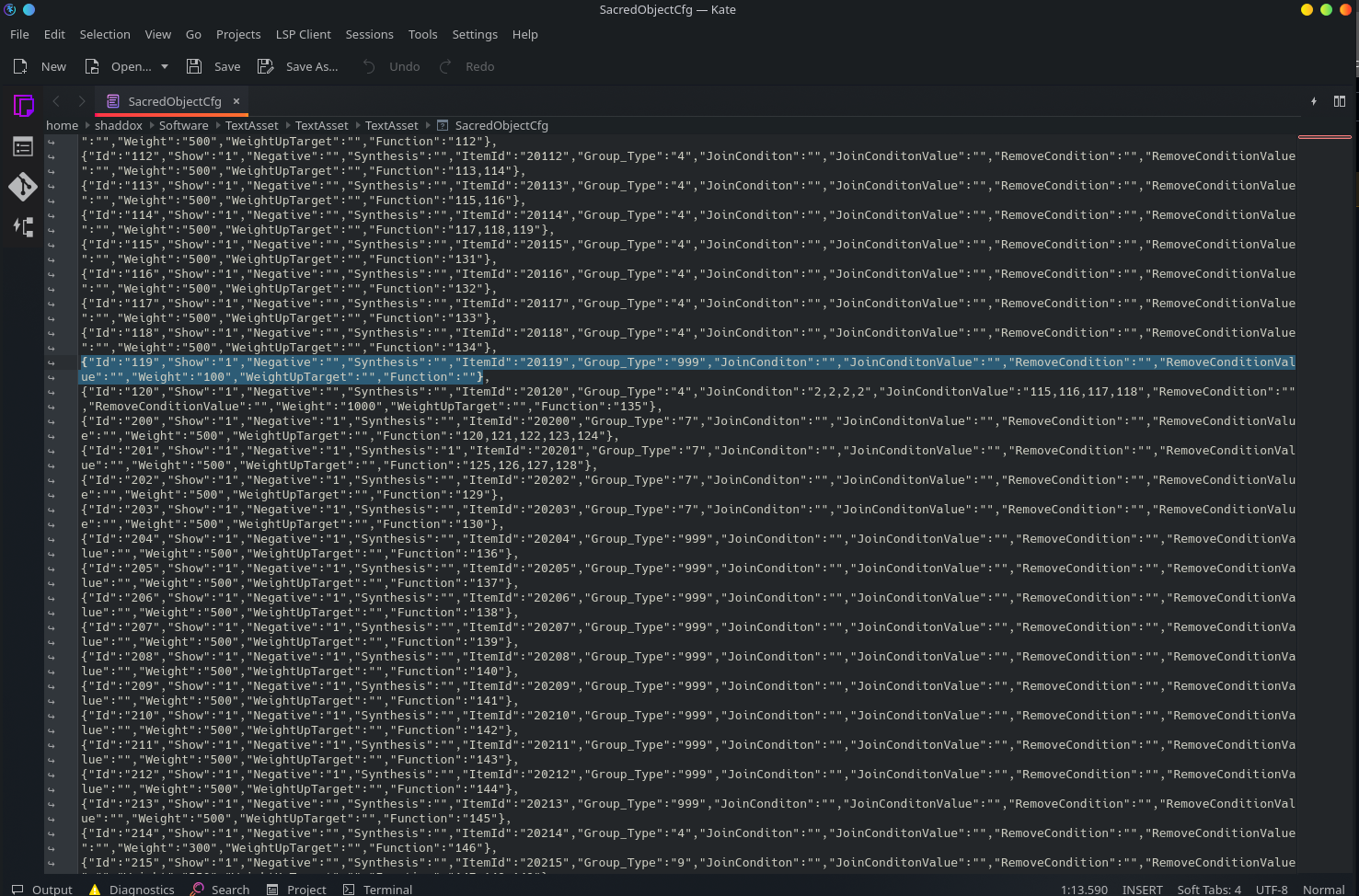Toggle the Output panel

click(42, 889)
